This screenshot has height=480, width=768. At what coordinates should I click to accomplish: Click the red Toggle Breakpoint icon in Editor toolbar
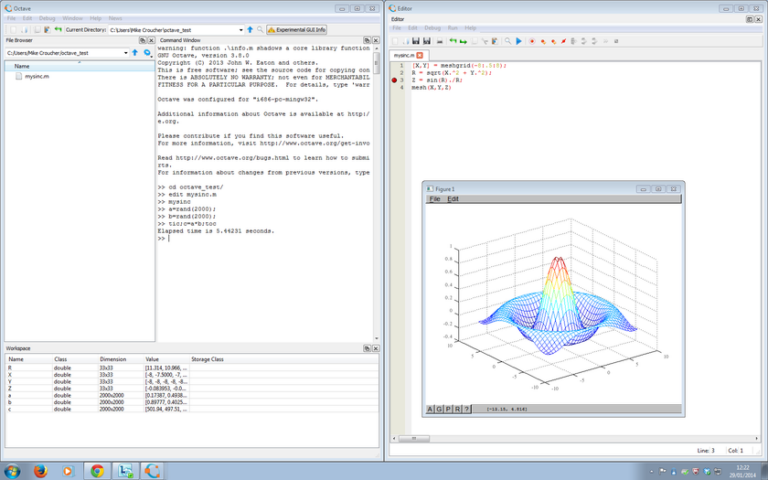[531, 41]
